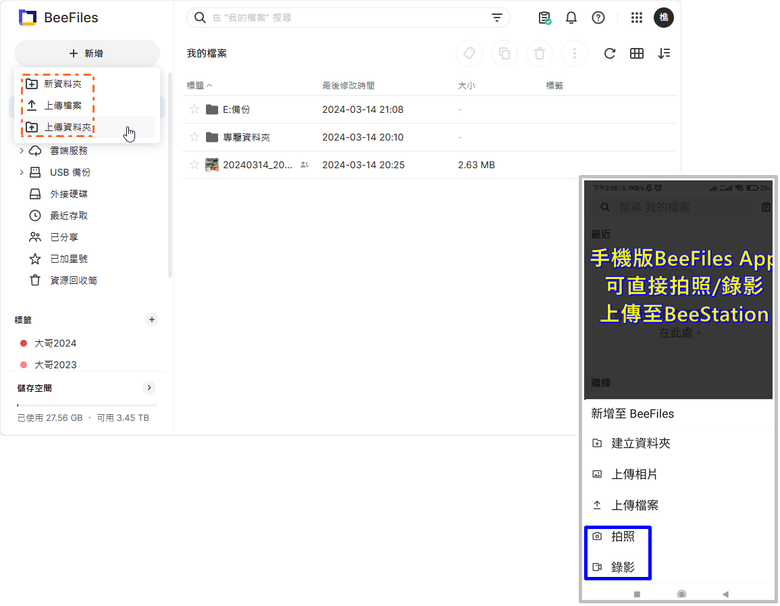Open 外接硬碟 in sidebar
Screen dimensions: 780x606
69,194
